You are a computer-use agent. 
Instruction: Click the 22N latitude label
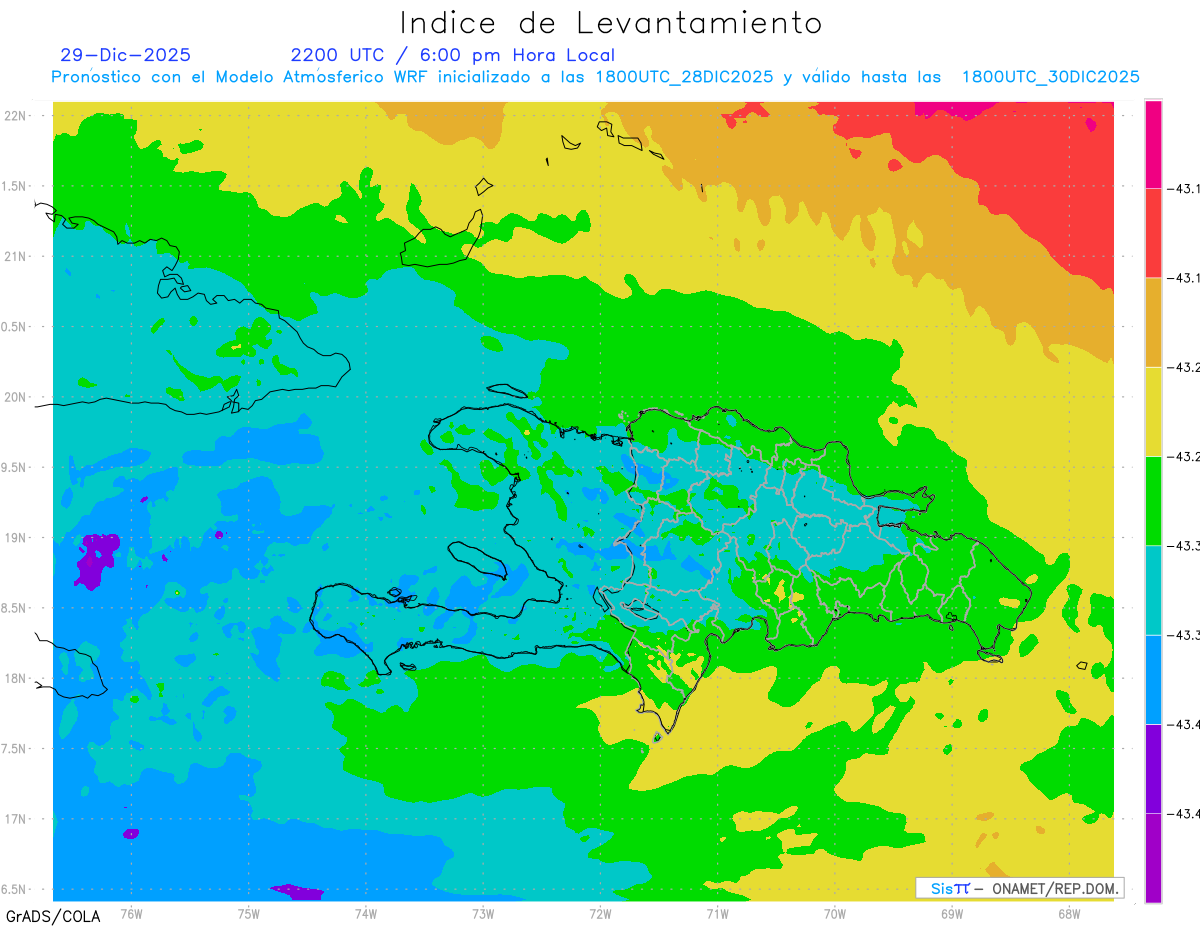pos(16,115)
